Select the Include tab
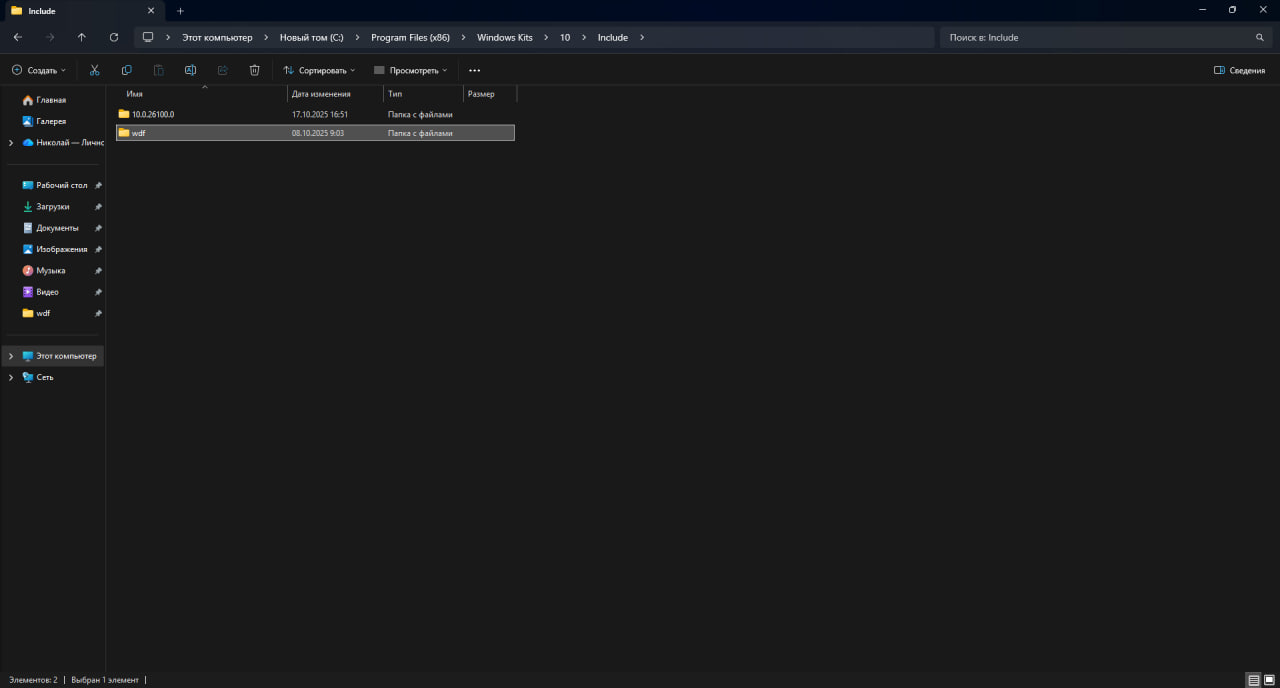The width and height of the screenshot is (1280, 688). tap(82, 10)
